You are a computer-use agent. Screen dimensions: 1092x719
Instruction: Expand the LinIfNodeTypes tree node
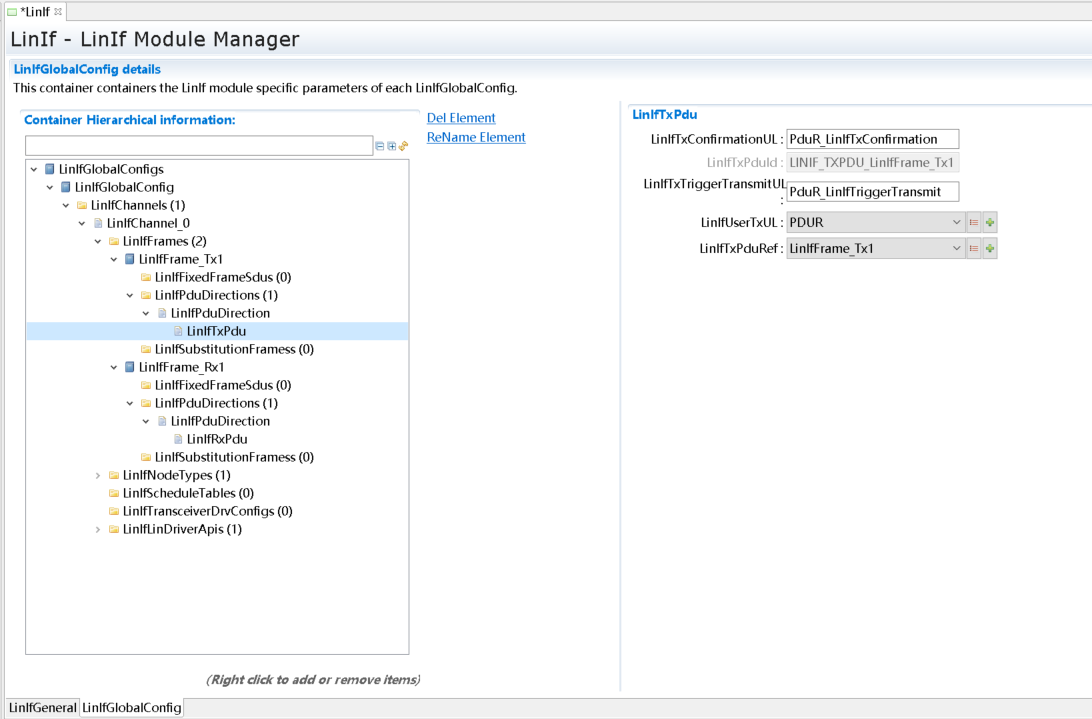pyautogui.click(x=98, y=475)
